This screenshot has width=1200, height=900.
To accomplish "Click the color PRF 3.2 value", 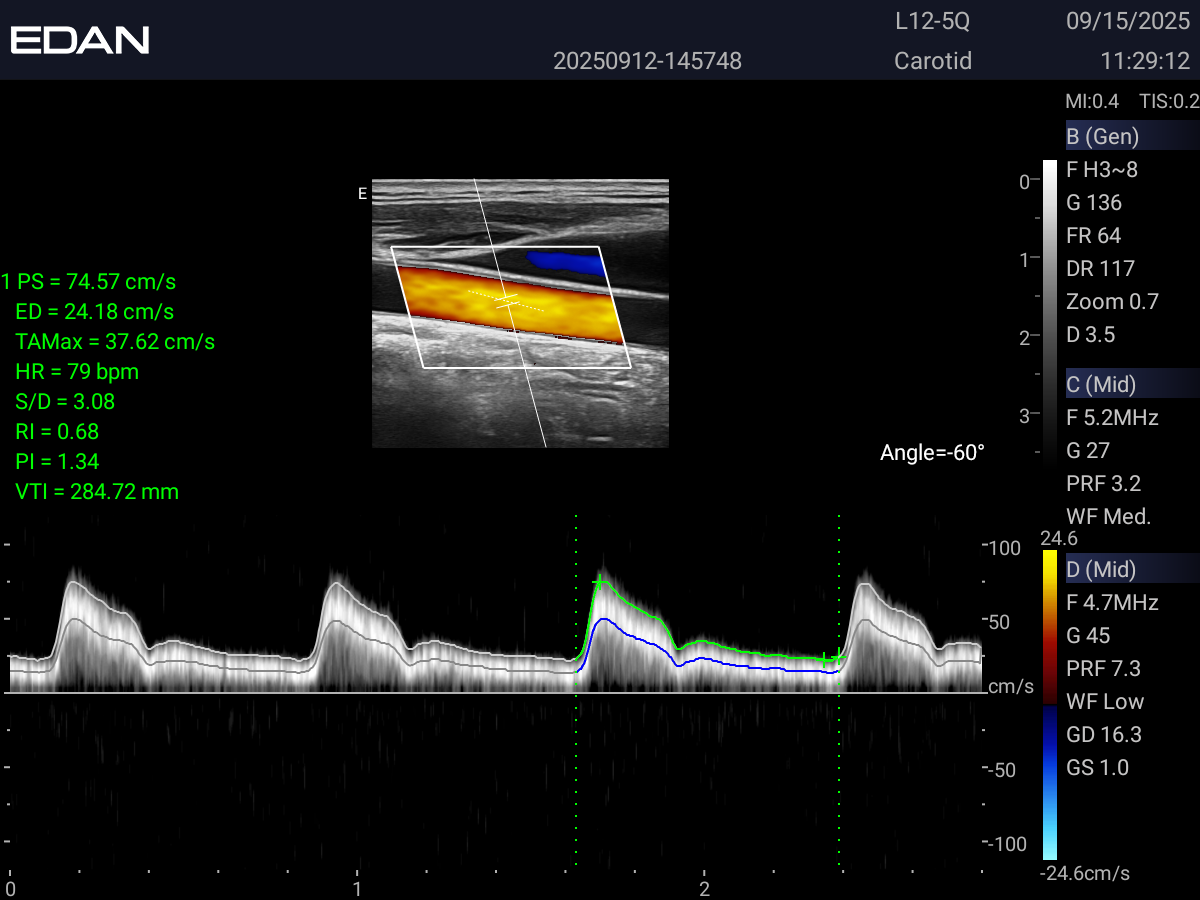I will (x=1104, y=483).
